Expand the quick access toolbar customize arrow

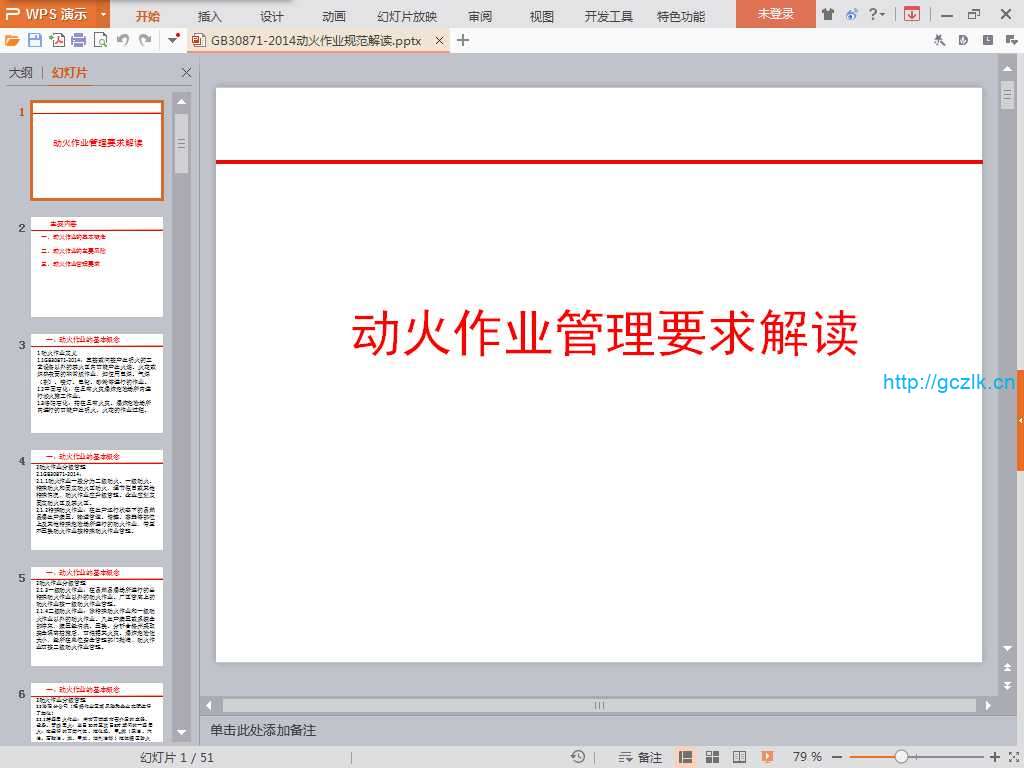tap(174, 40)
